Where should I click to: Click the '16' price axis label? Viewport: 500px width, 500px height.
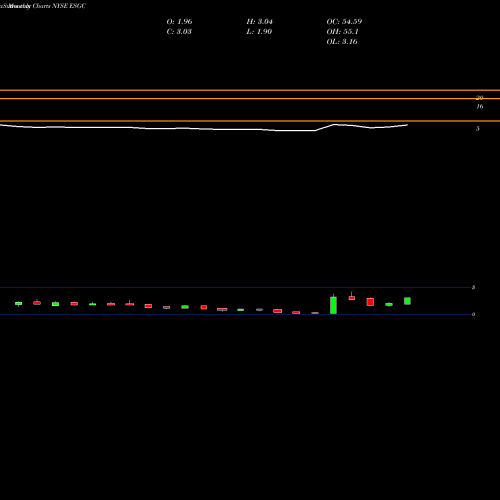coord(480,107)
